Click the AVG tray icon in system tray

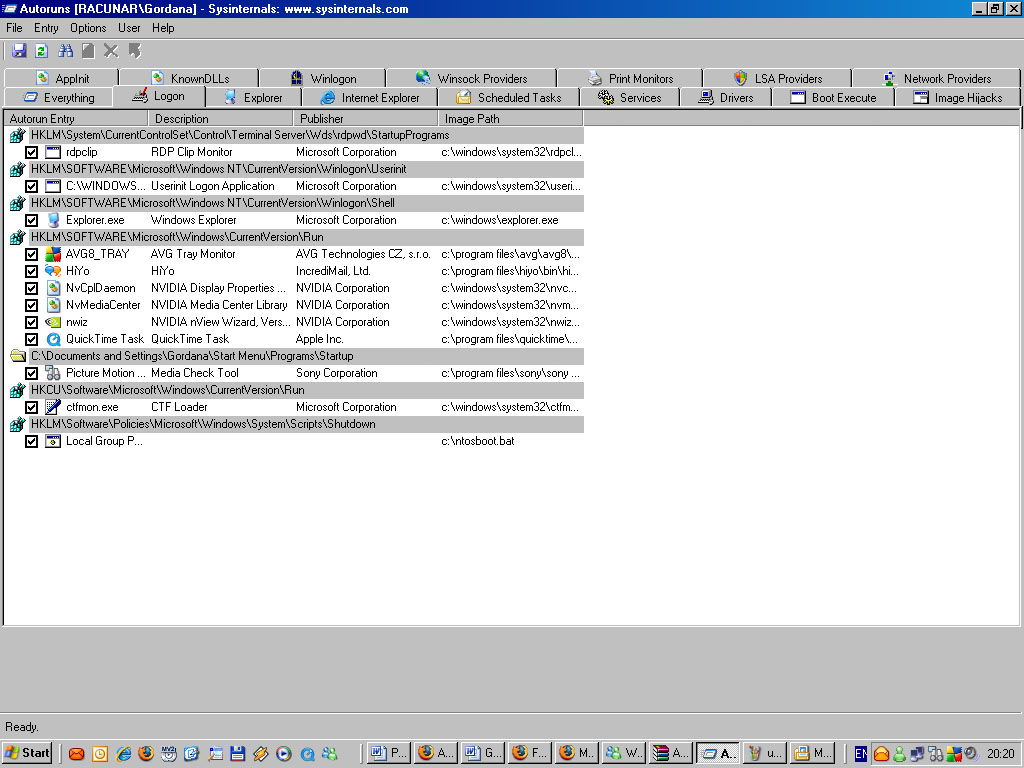click(953, 754)
